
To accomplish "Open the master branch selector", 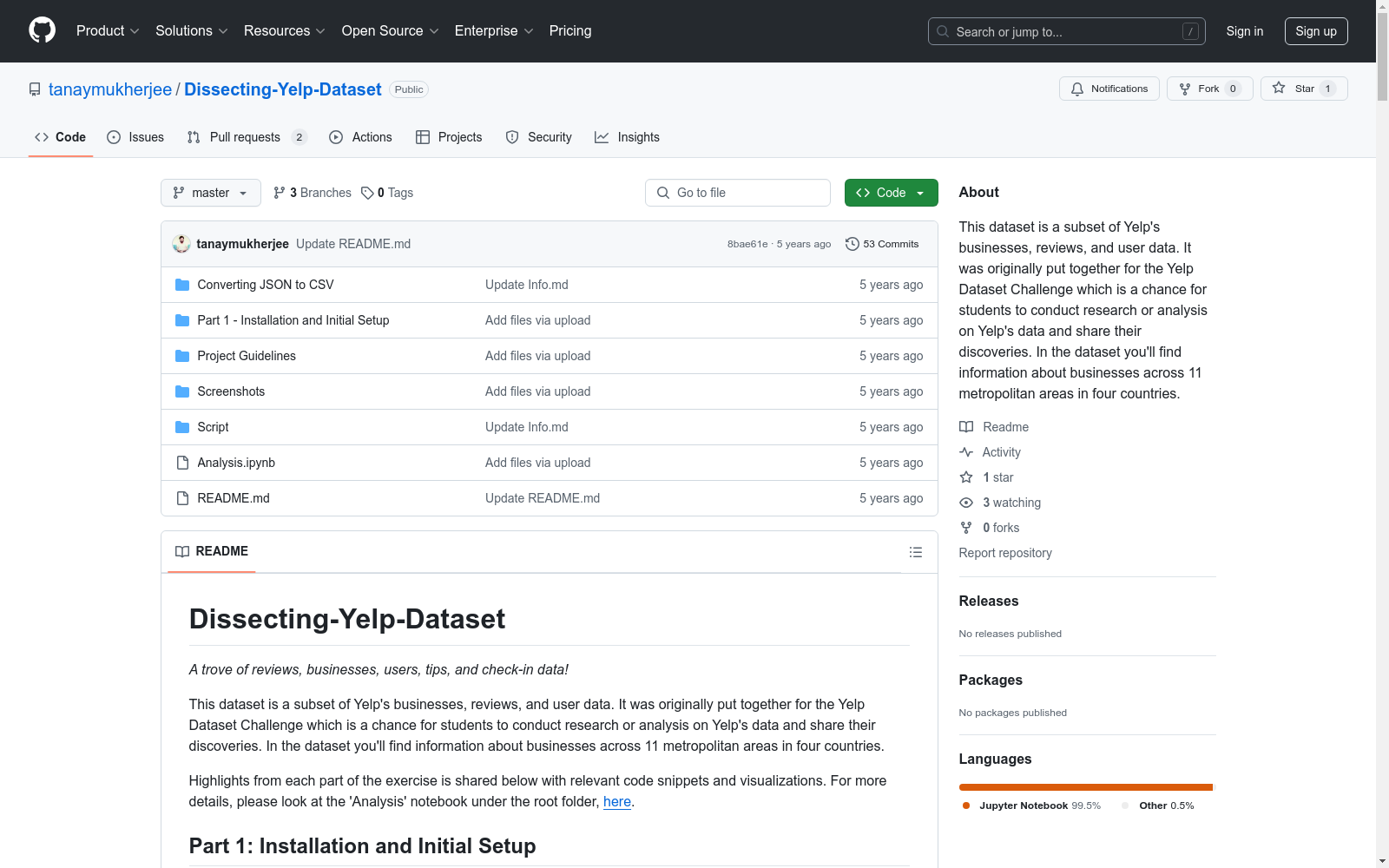I will [x=211, y=193].
